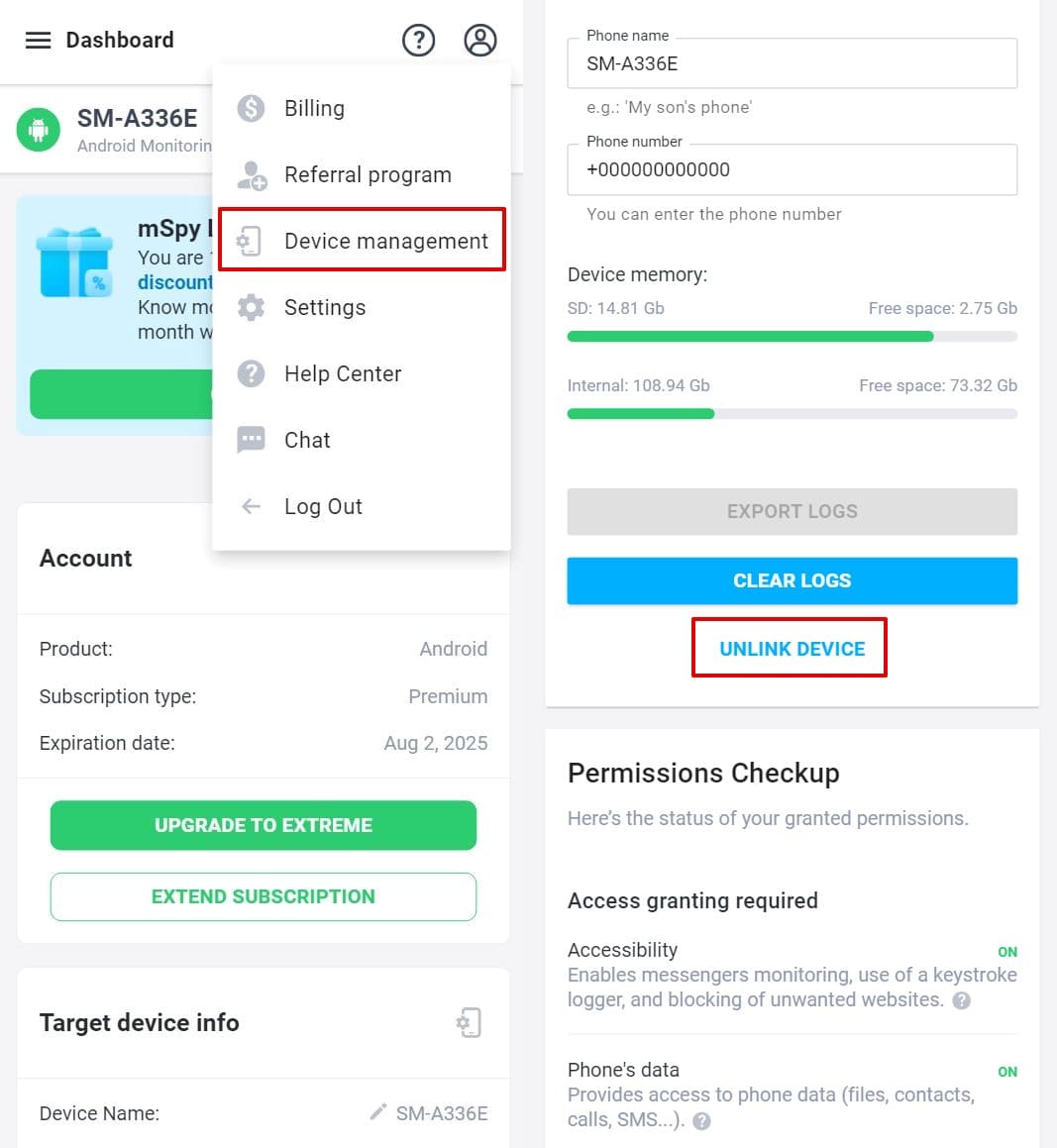Click the green Android device icon
1057x1148 pixels.
point(38,130)
